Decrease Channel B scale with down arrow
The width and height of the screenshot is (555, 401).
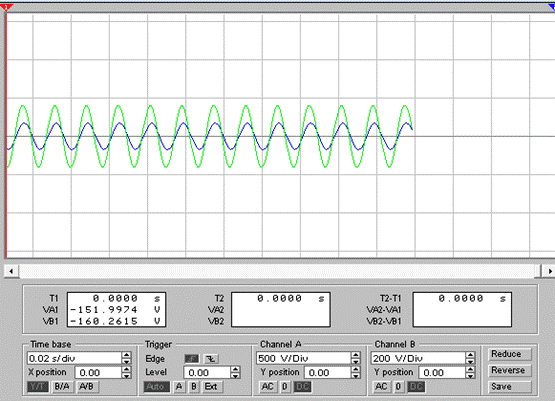pyautogui.click(x=470, y=362)
